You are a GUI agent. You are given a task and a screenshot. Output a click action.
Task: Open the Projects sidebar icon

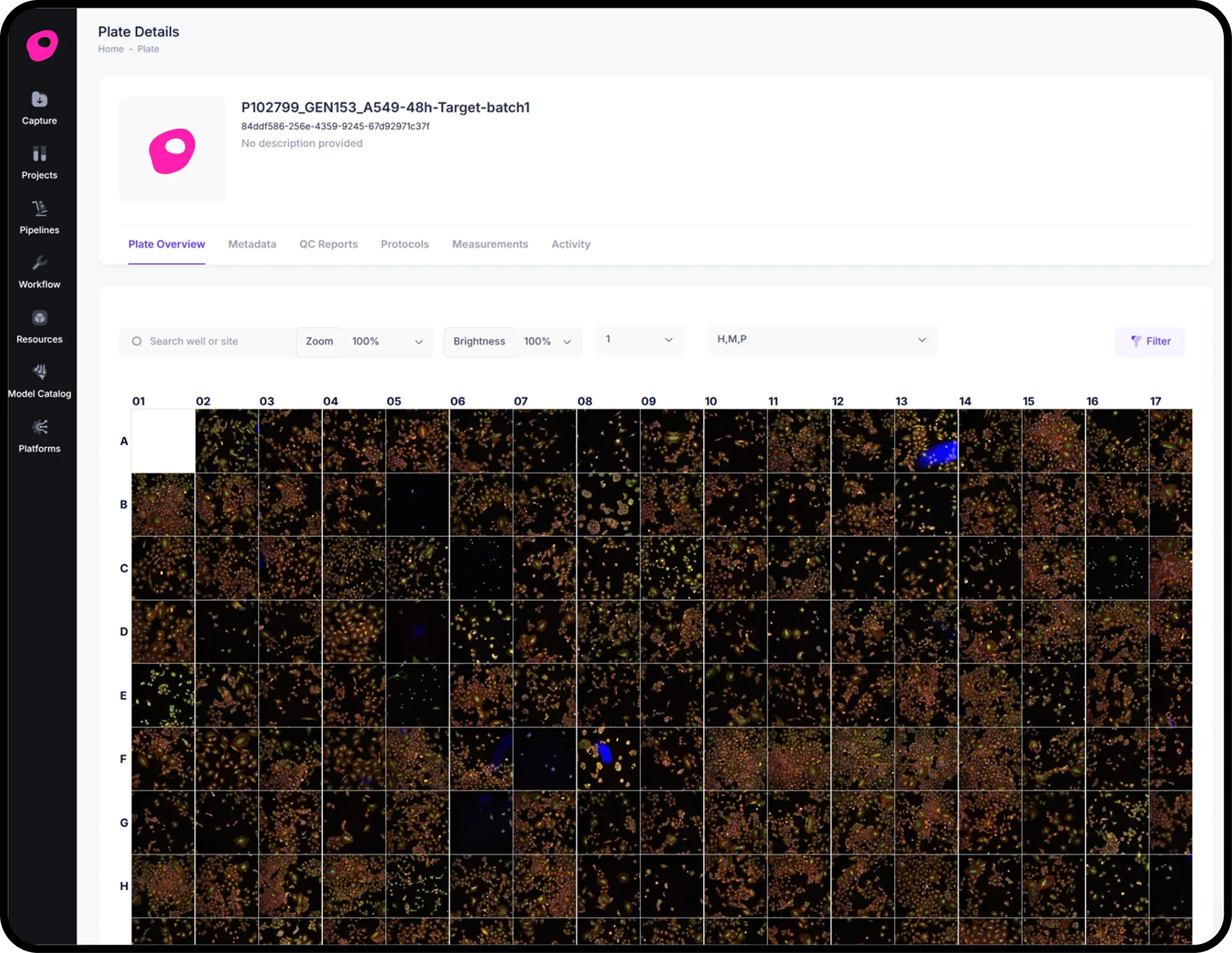(40, 155)
